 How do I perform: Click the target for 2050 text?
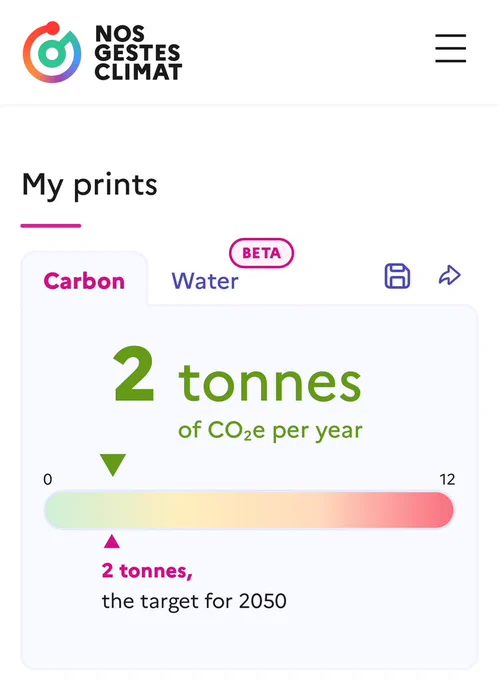pos(194,602)
